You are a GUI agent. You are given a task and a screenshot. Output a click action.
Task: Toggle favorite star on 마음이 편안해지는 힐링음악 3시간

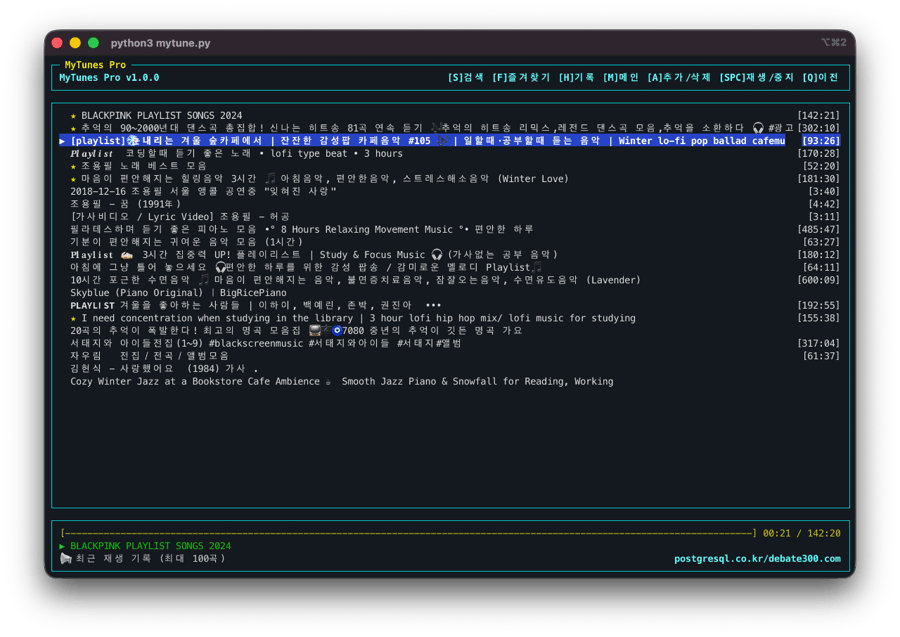72,177
